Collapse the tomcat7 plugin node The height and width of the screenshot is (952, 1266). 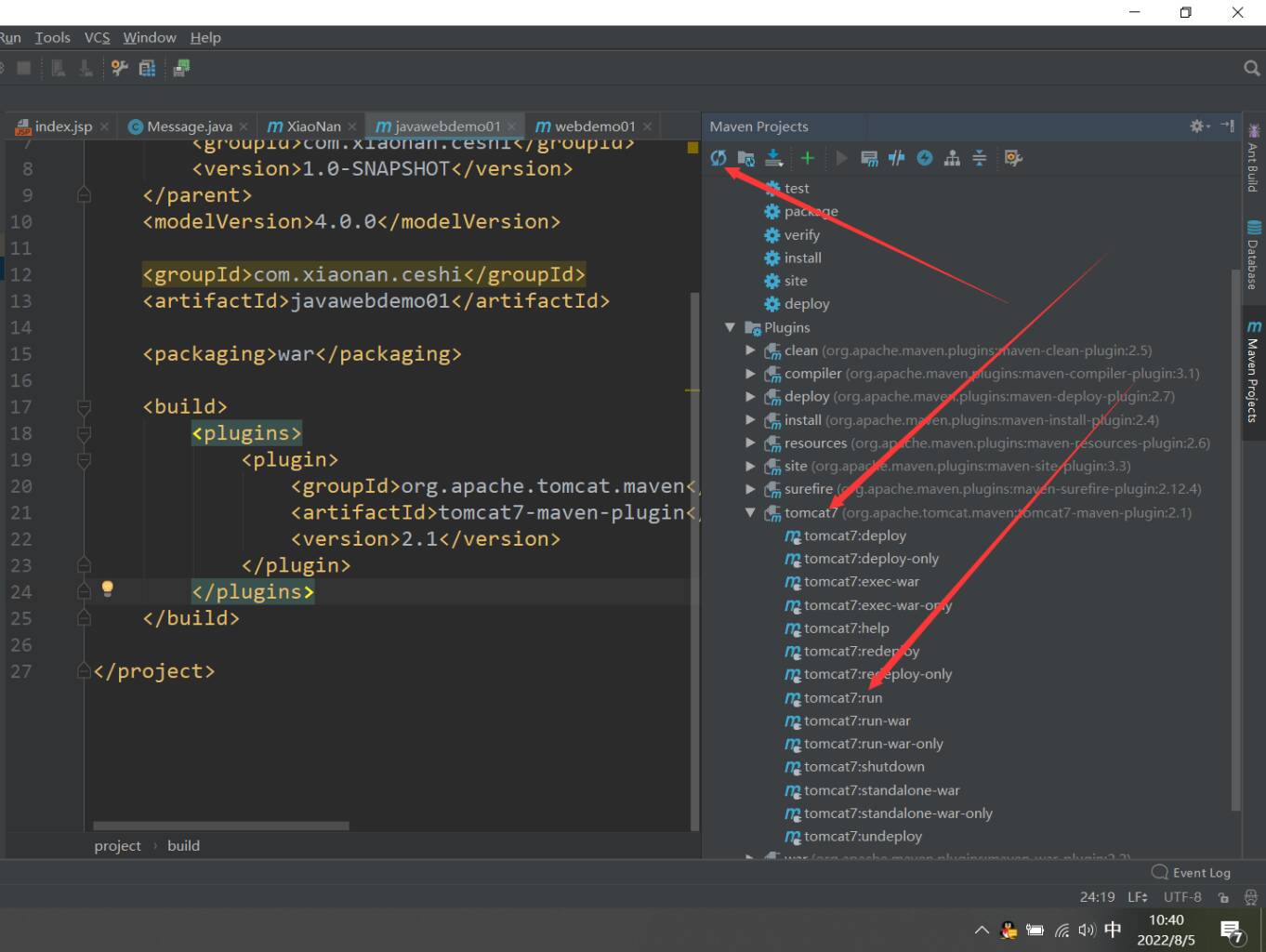point(750,512)
